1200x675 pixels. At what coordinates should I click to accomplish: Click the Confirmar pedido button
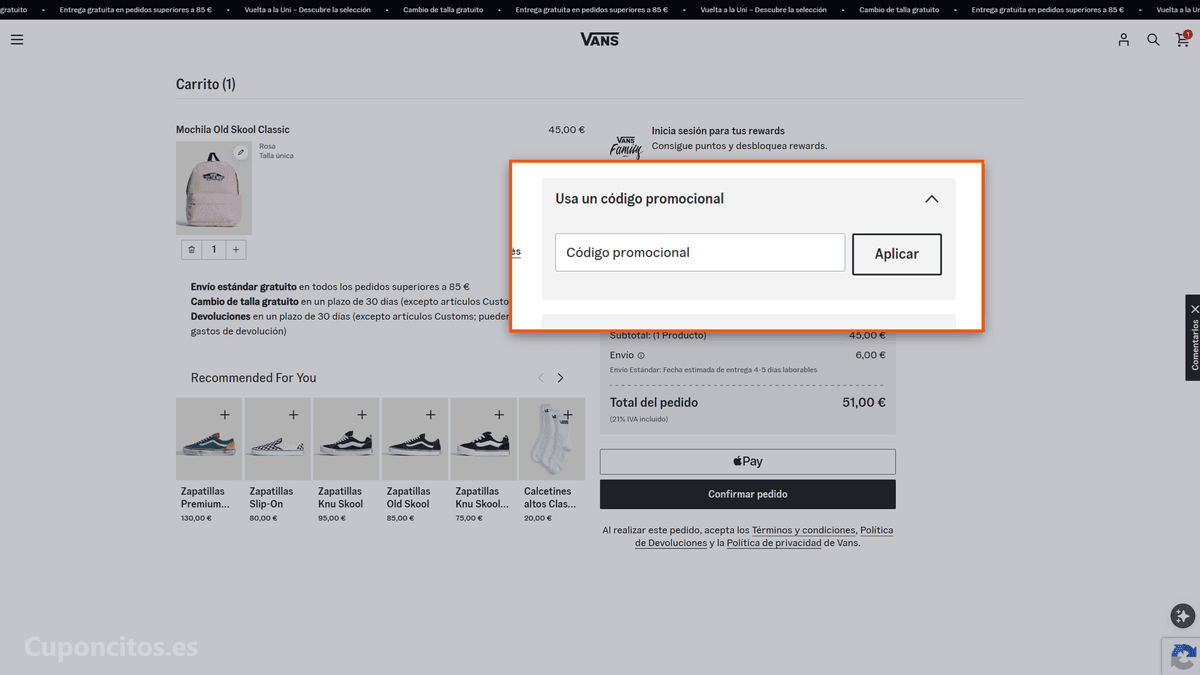tap(748, 494)
